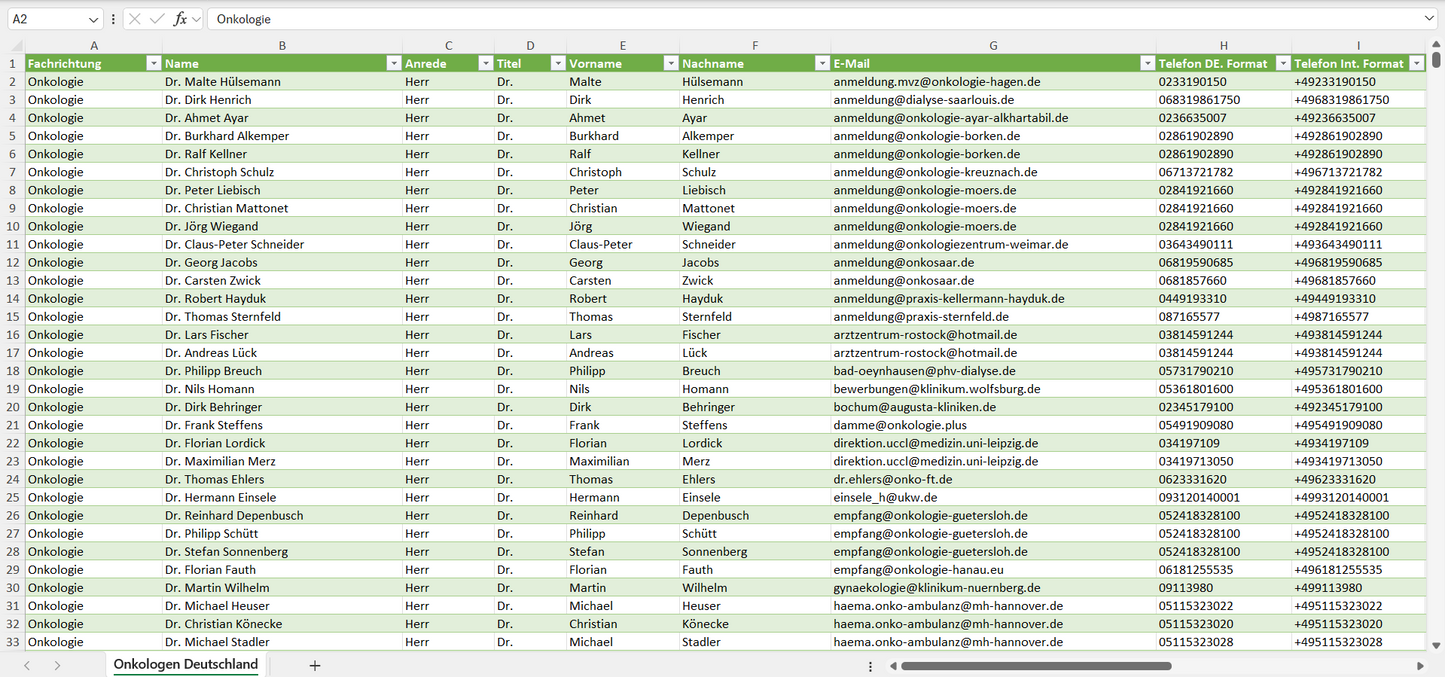Open the Nachname column filter dropdown
Image resolution: width=1445 pixels, height=677 pixels.
pyautogui.click(x=821, y=63)
